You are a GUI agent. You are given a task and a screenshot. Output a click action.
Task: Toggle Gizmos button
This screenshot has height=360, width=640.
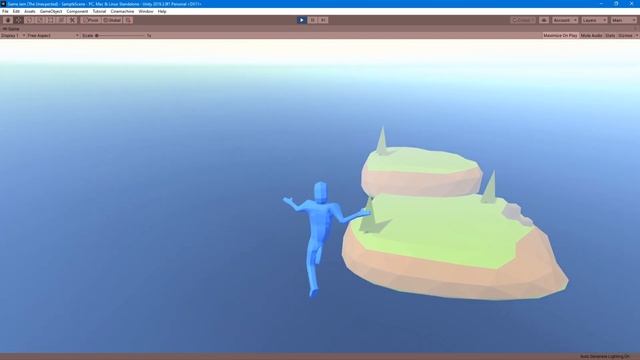(625, 36)
